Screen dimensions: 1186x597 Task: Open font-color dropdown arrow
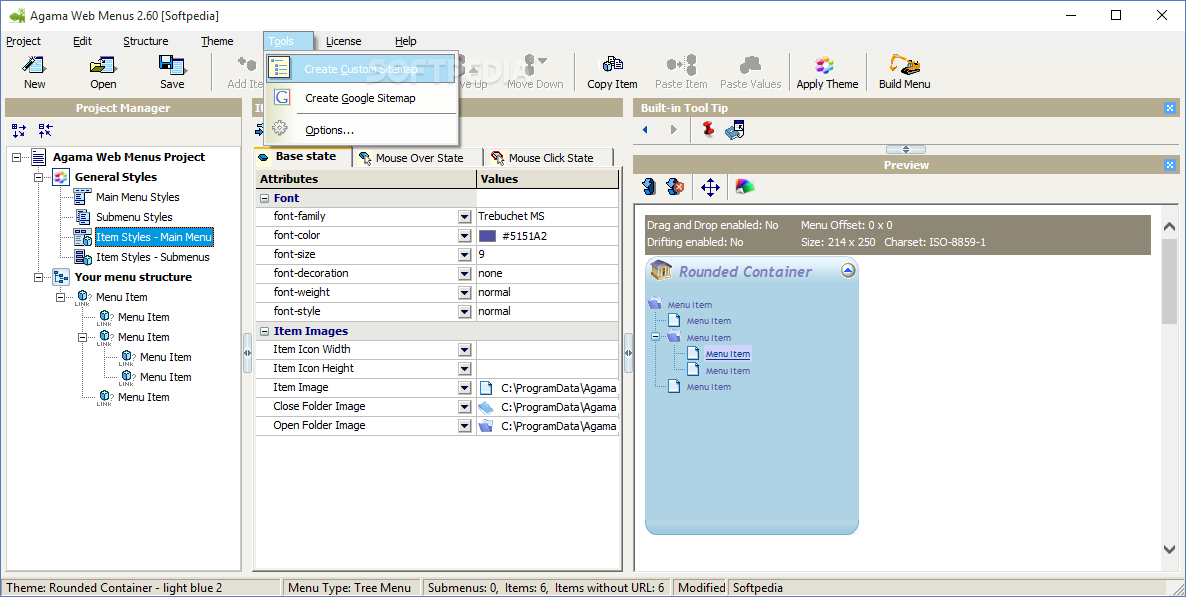pyautogui.click(x=464, y=236)
